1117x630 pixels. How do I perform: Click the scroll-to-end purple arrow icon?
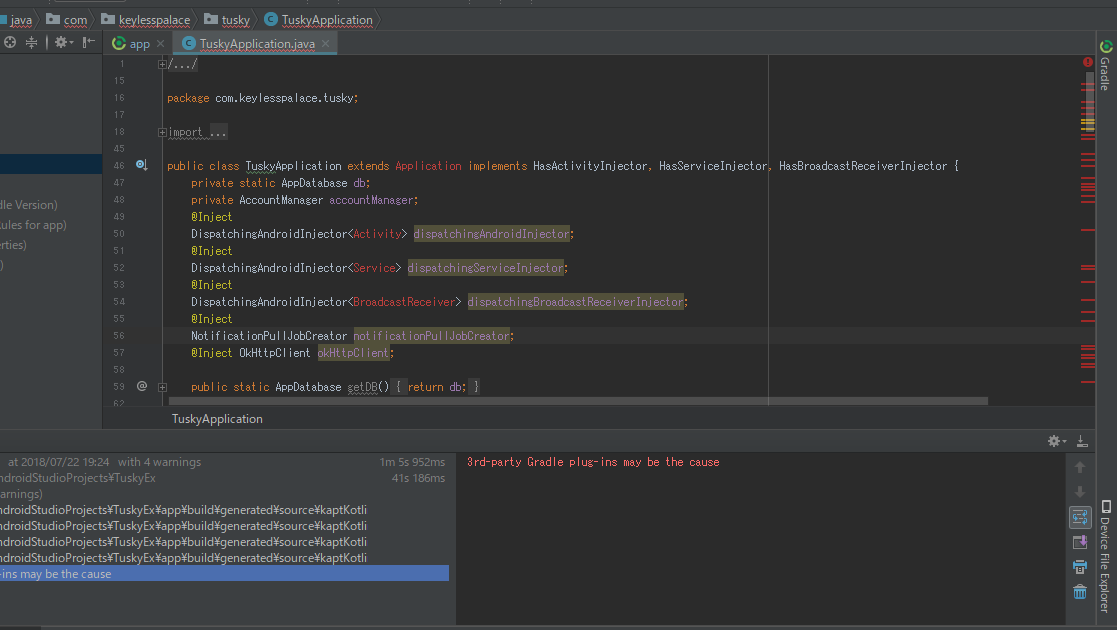(1080, 542)
